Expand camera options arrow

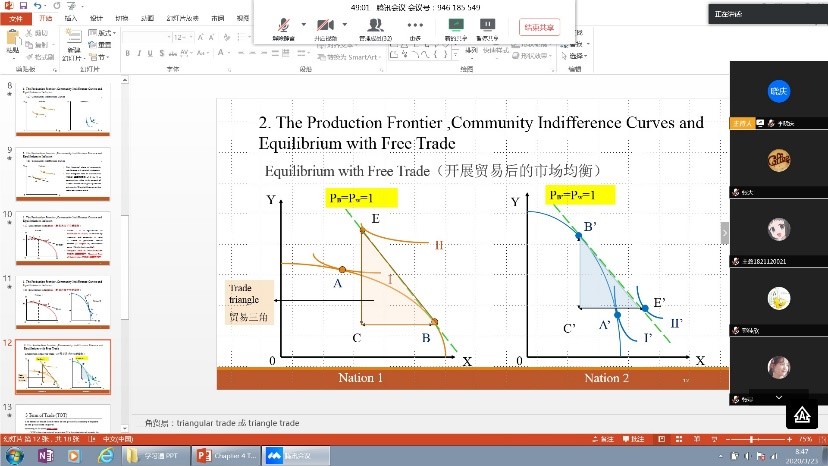[342, 25]
